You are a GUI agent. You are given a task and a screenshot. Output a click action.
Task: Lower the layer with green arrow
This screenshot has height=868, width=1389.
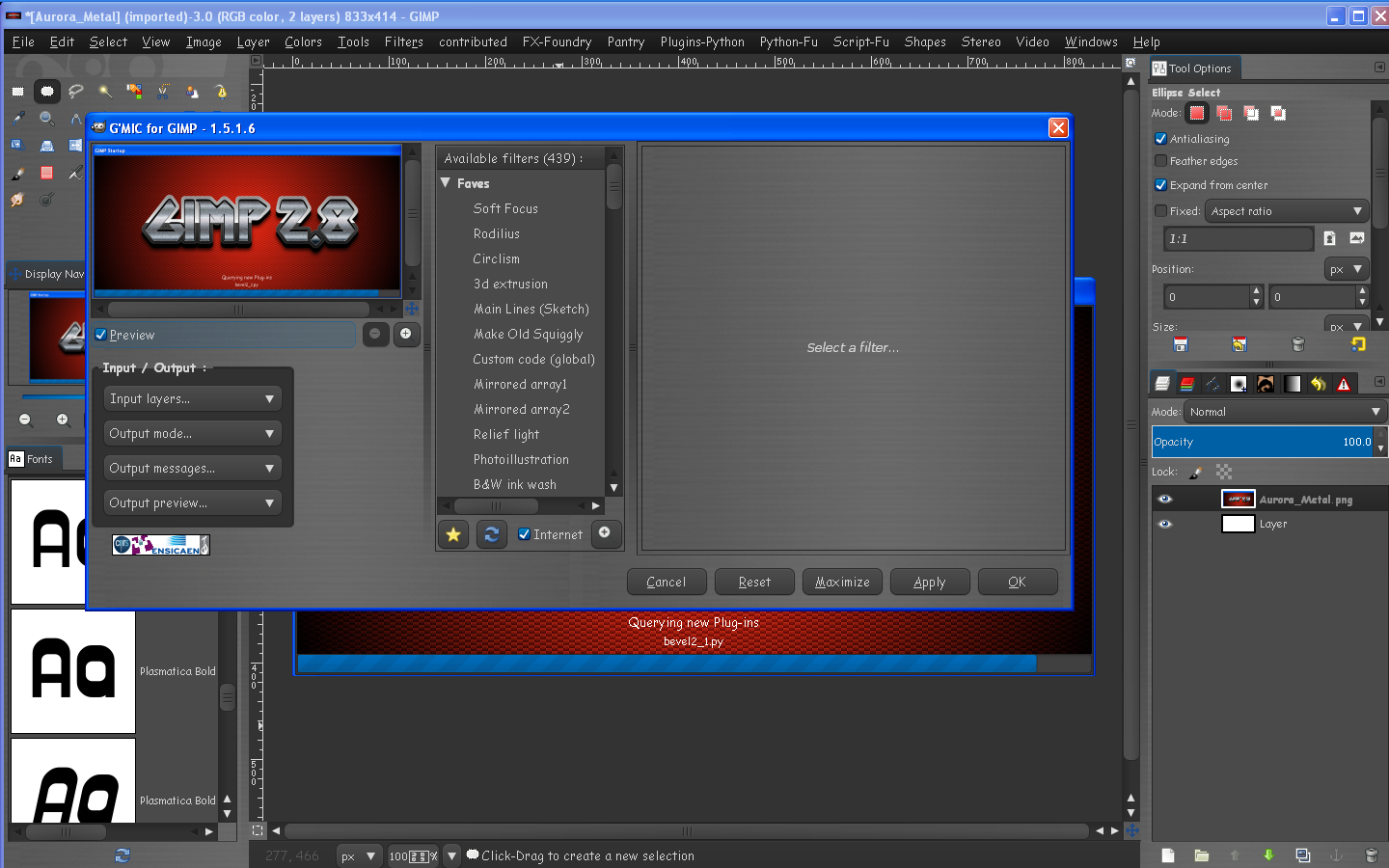pyautogui.click(x=1268, y=855)
